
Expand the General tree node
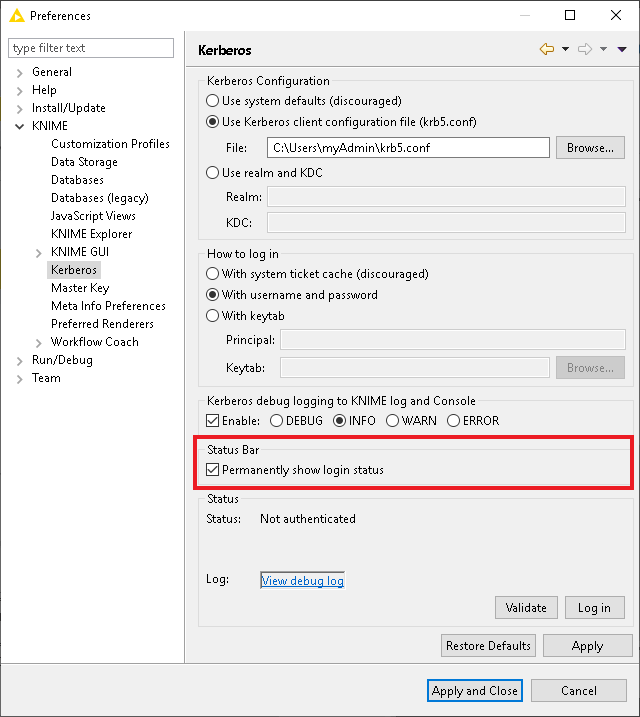tap(19, 73)
